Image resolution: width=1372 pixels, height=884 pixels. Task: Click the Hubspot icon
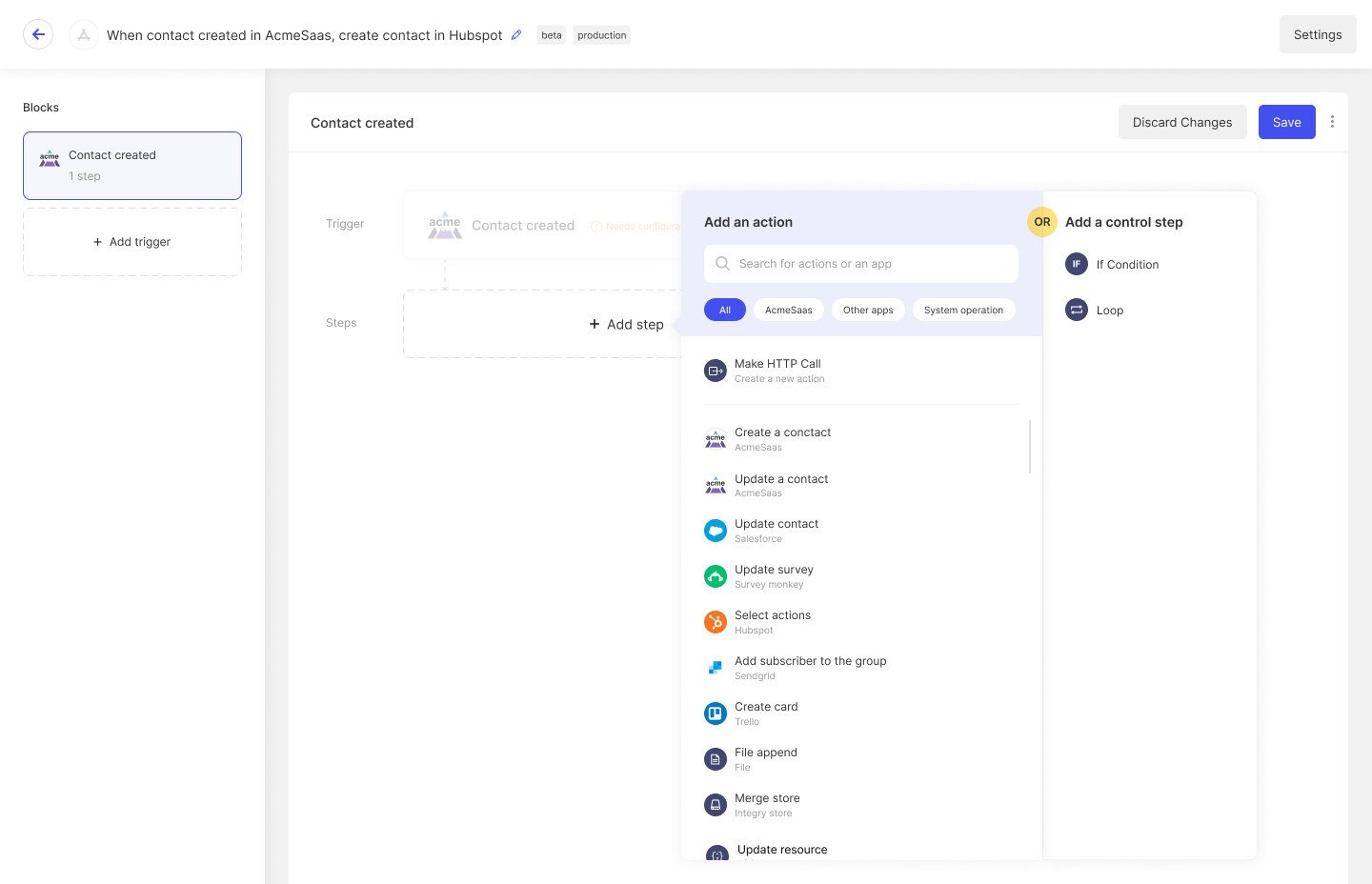pos(716,622)
